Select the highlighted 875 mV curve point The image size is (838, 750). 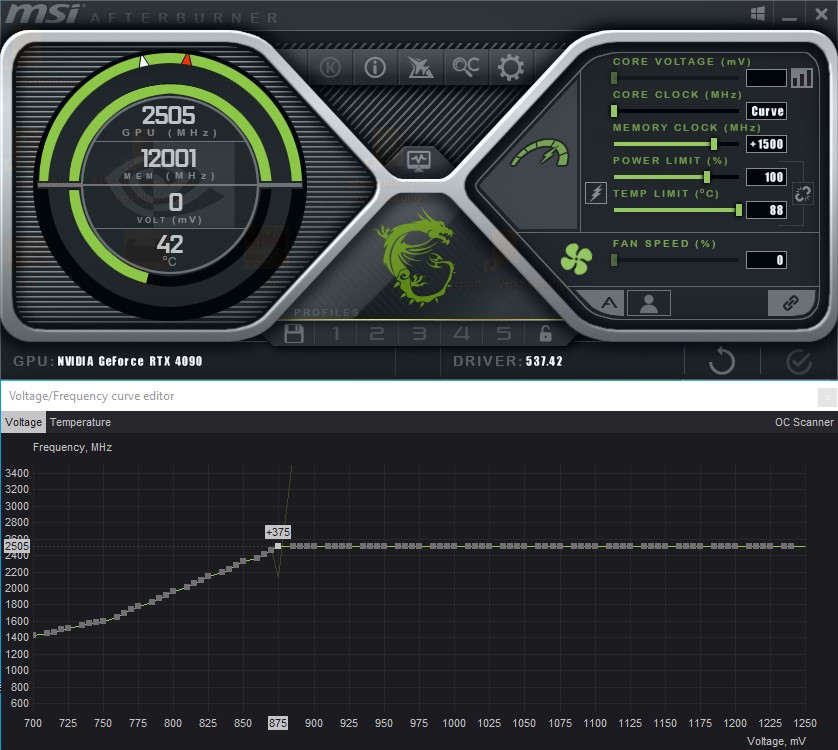point(278,546)
